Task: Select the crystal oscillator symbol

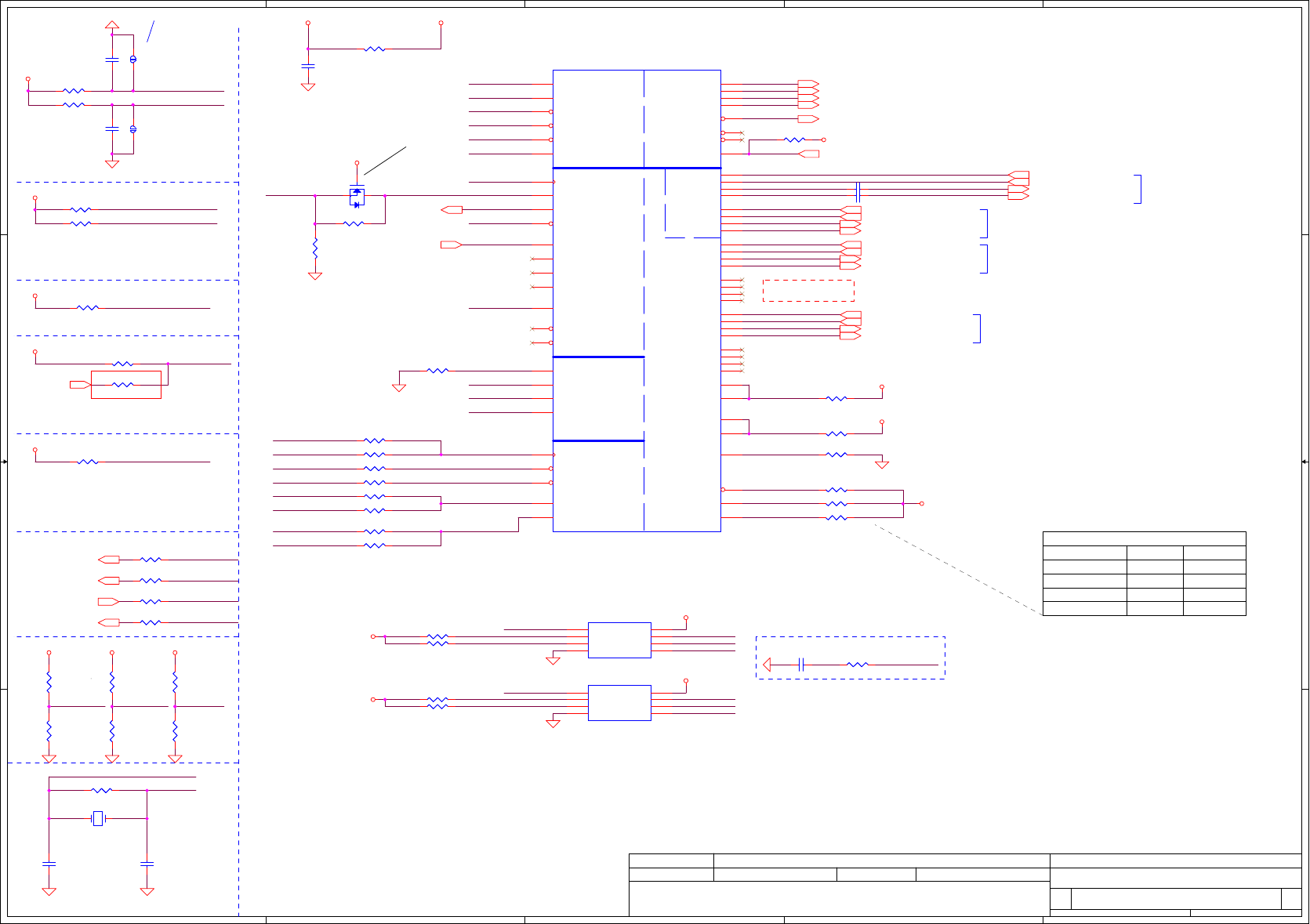Action: (98, 818)
